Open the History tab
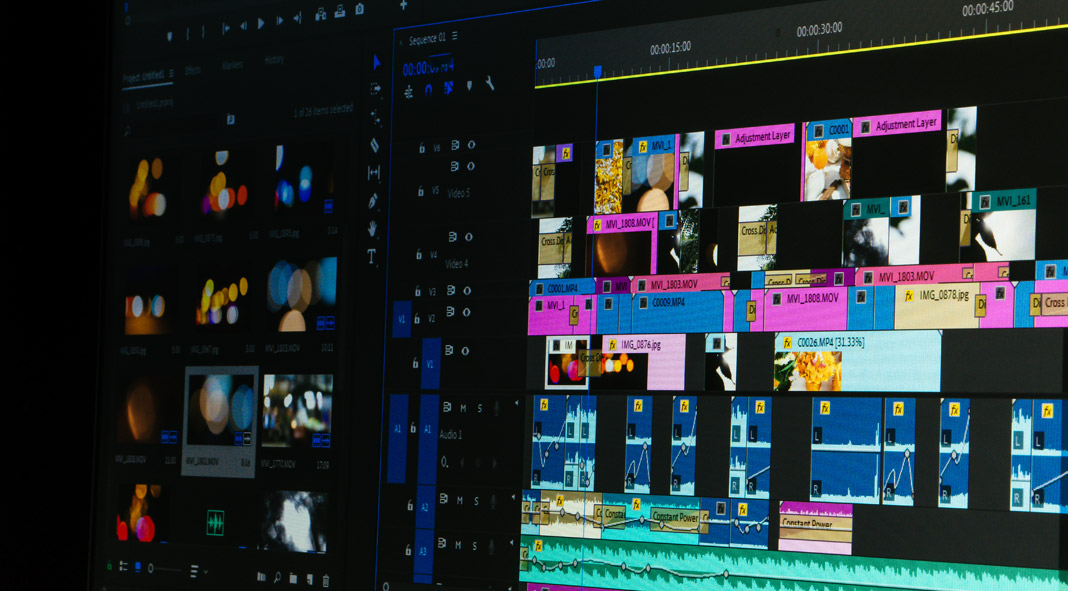The image size is (1068, 591). (x=274, y=60)
